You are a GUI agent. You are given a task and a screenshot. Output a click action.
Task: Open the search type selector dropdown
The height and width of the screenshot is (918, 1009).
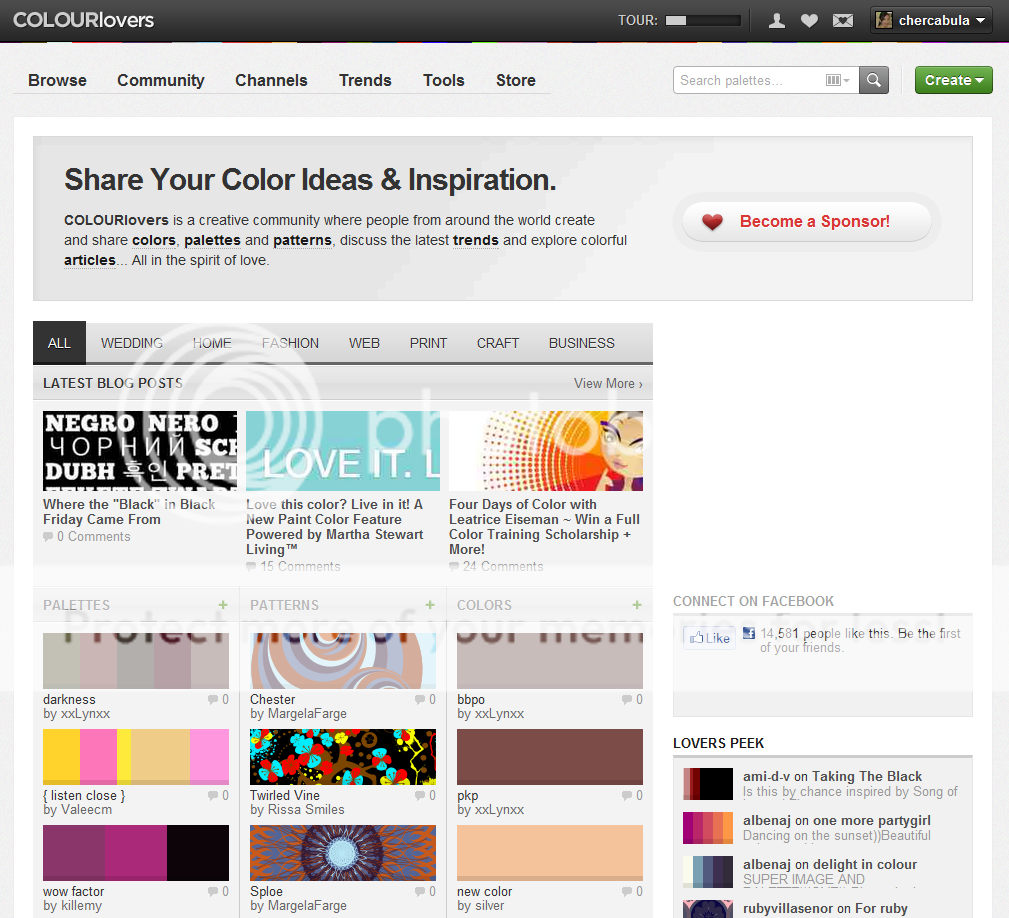tap(838, 80)
